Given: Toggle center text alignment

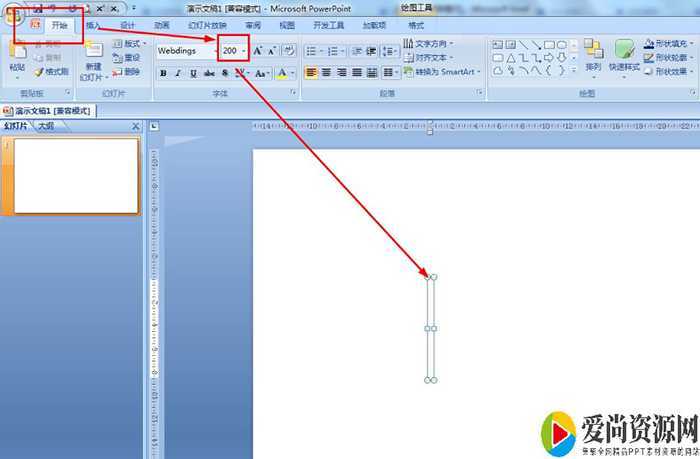Looking at the screenshot, I should 326,73.
